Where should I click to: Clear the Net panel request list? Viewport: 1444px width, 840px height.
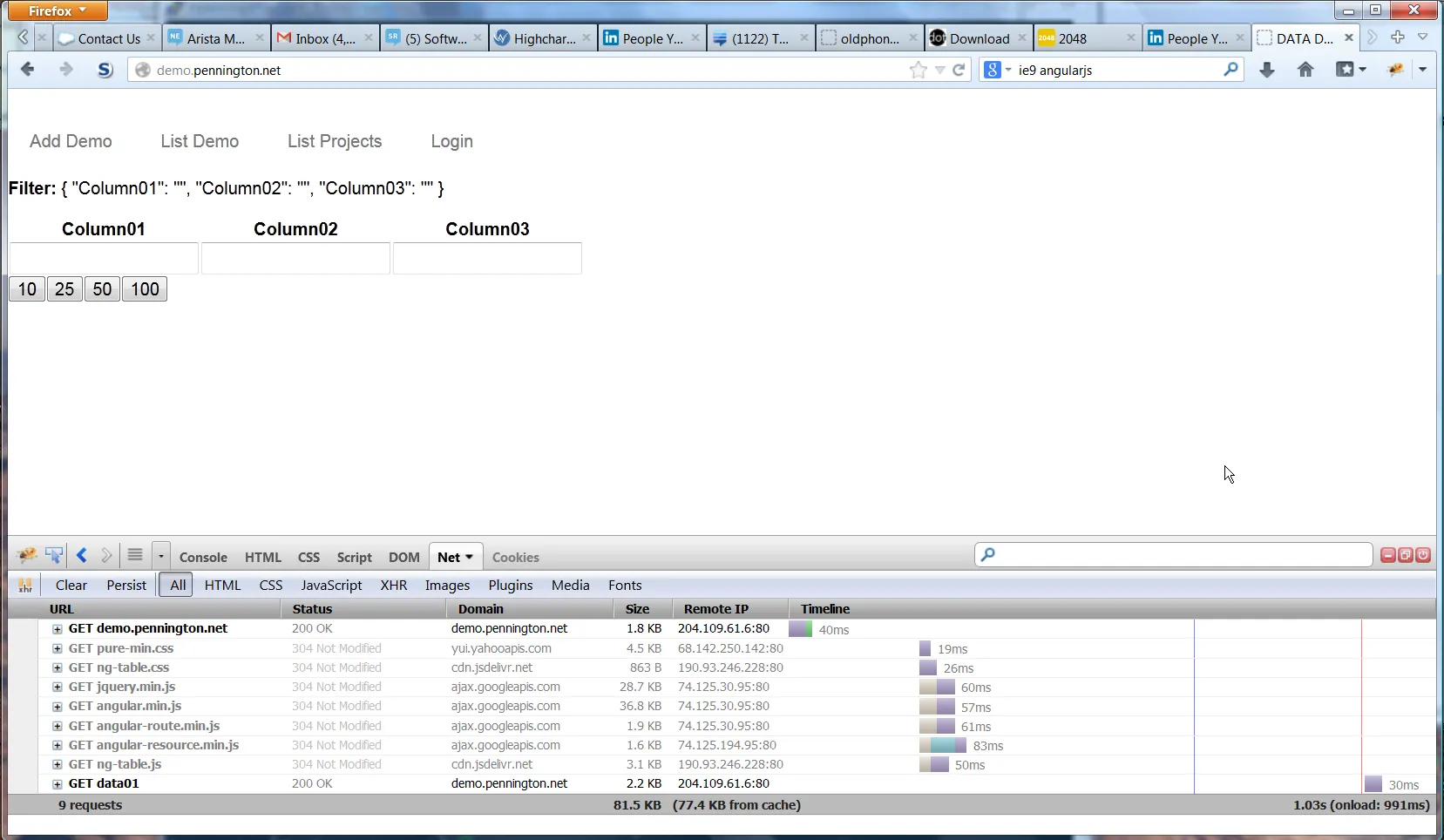pos(71,586)
